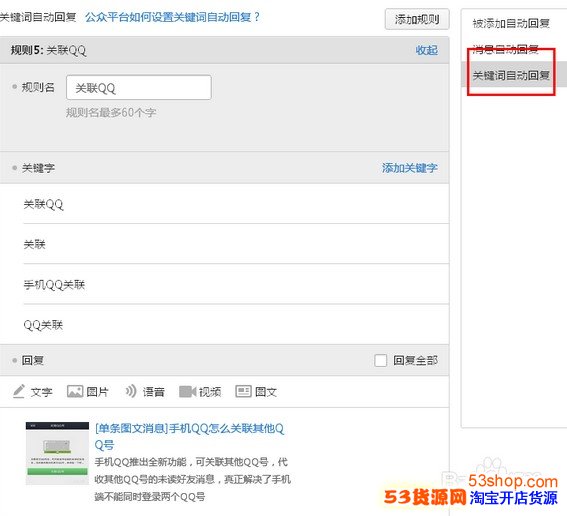Pick the 语音 voice reply icon
Image resolution: width=567 pixels, height=516 pixels.
(131, 391)
